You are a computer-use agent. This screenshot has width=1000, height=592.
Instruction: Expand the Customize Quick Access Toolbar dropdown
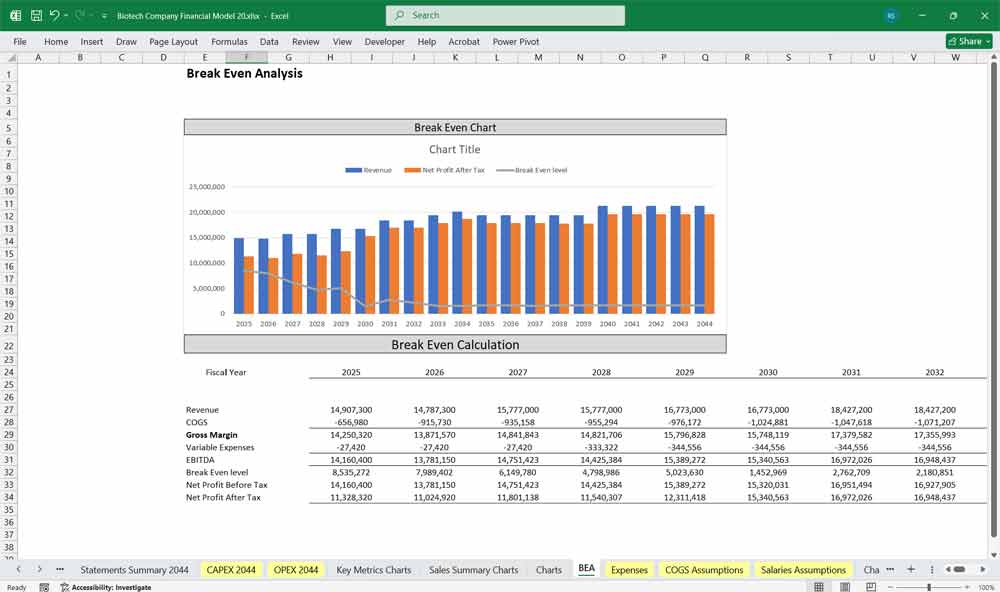104,16
